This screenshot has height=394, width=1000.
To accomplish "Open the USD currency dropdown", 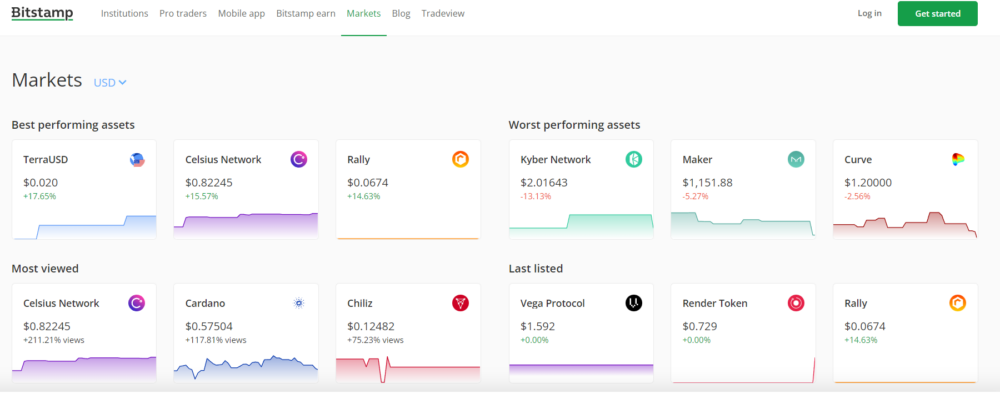I will point(110,82).
